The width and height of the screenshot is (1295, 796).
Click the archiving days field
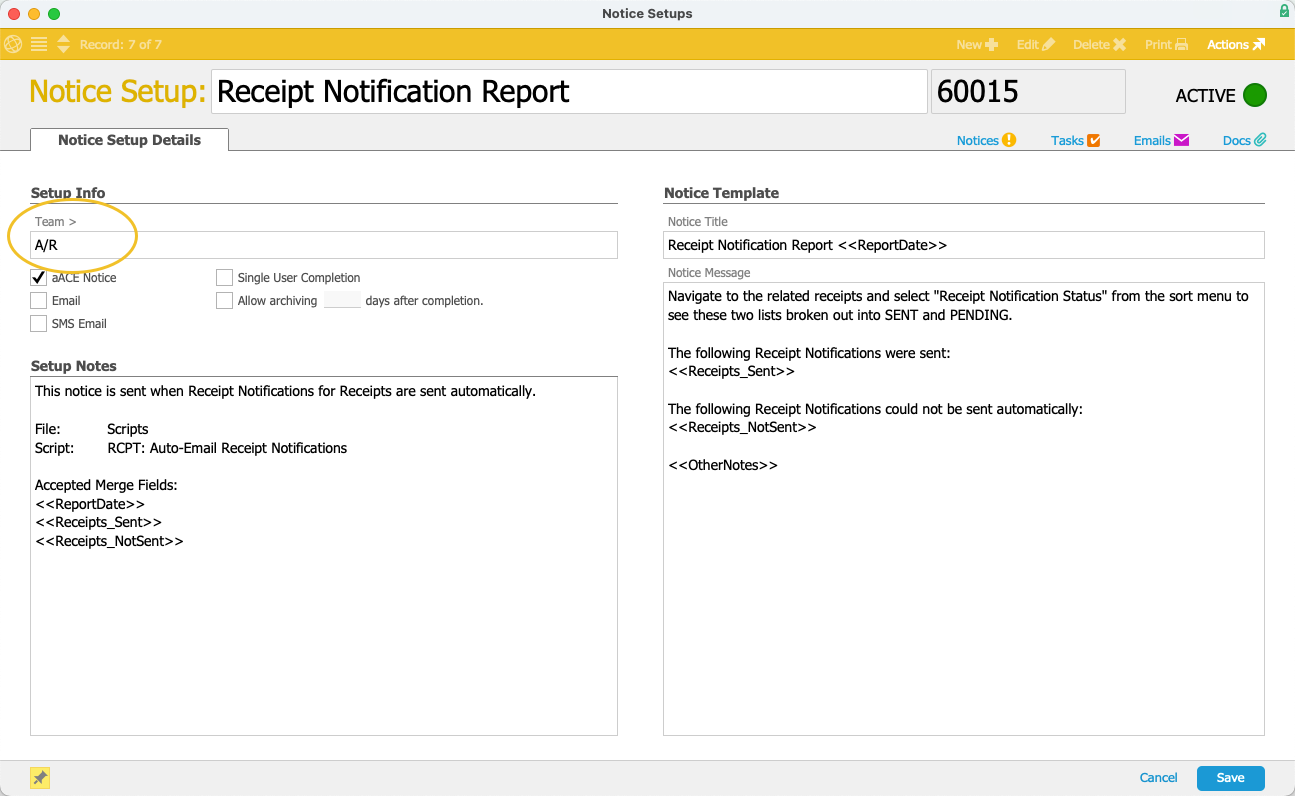[342, 300]
